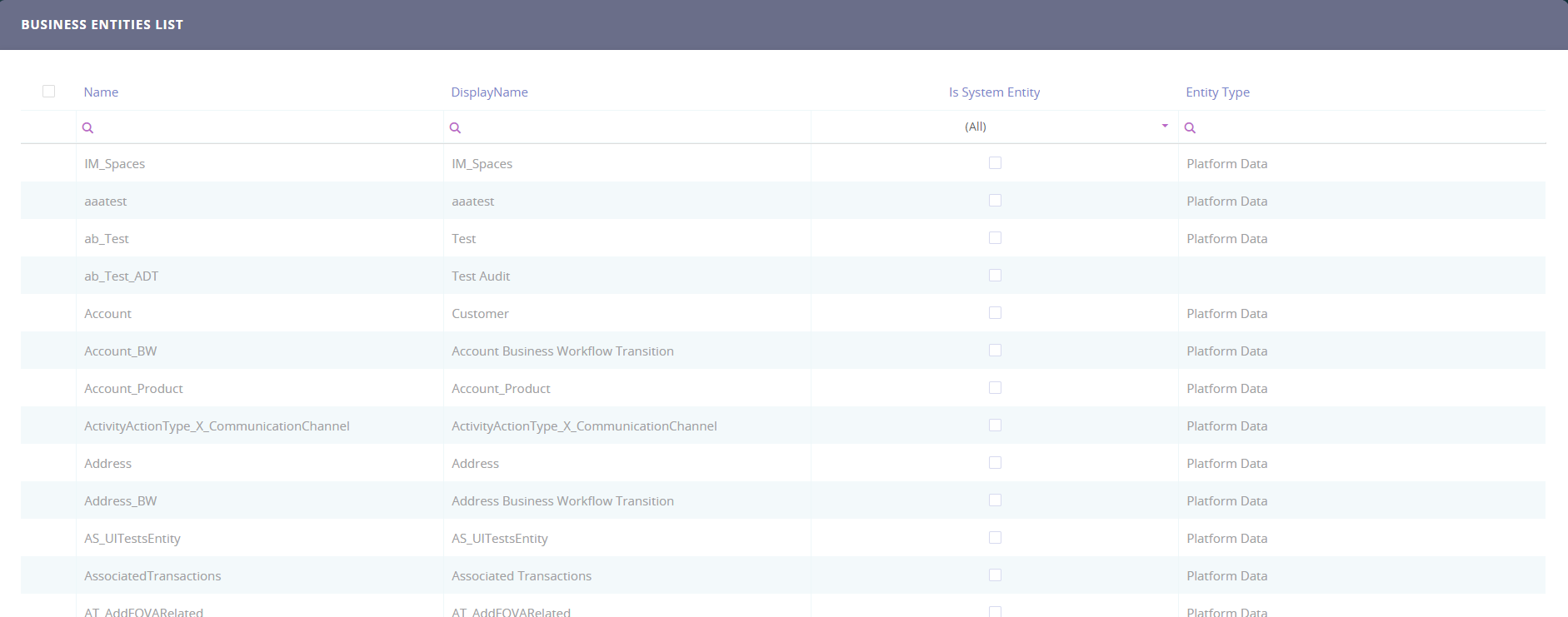Toggle the select-all checkbox in header
This screenshot has width=1568, height=617.
[x=48, y=92]
